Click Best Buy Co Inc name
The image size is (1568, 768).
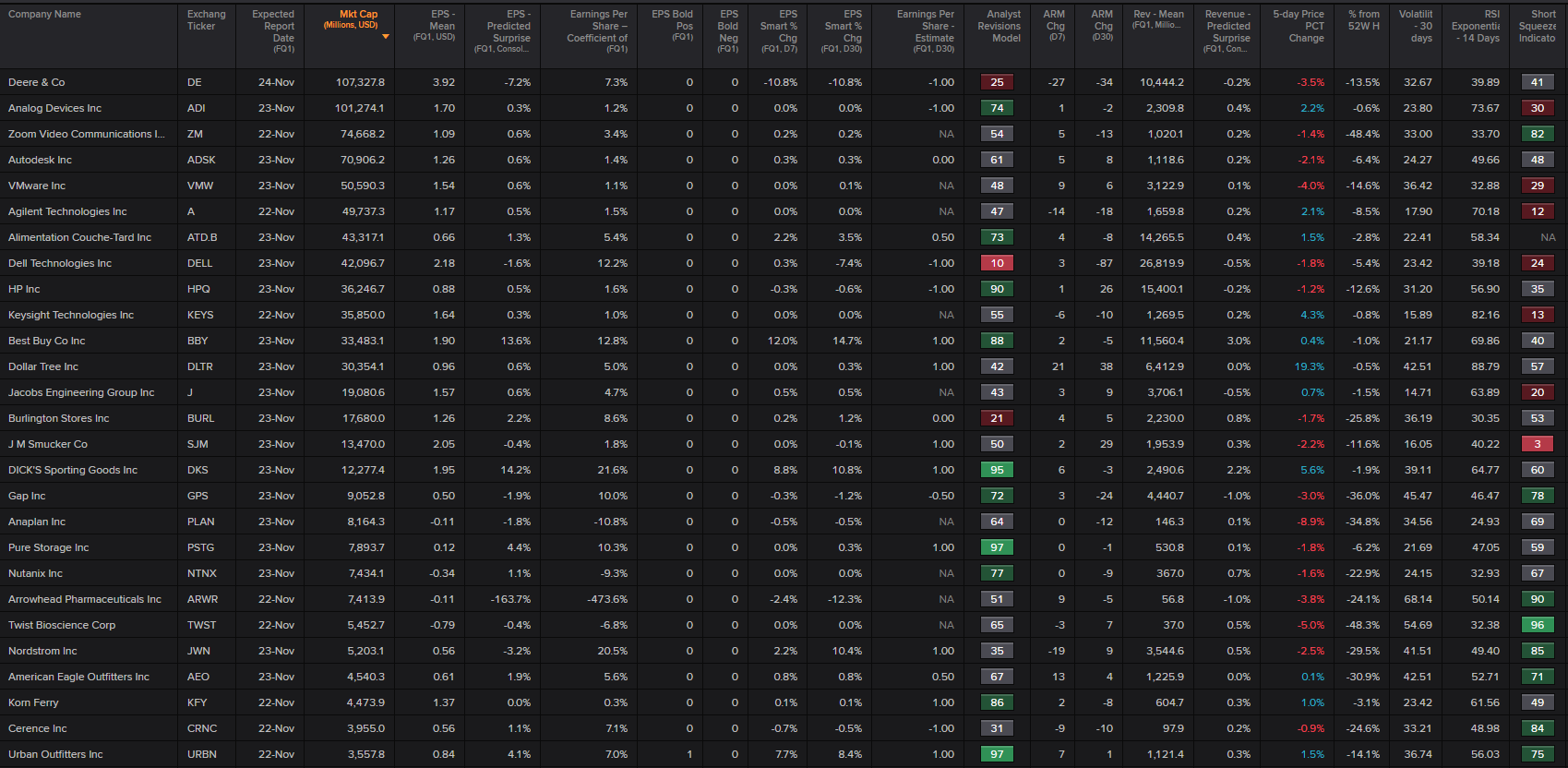pyautogui.click(x=46, y=341)
